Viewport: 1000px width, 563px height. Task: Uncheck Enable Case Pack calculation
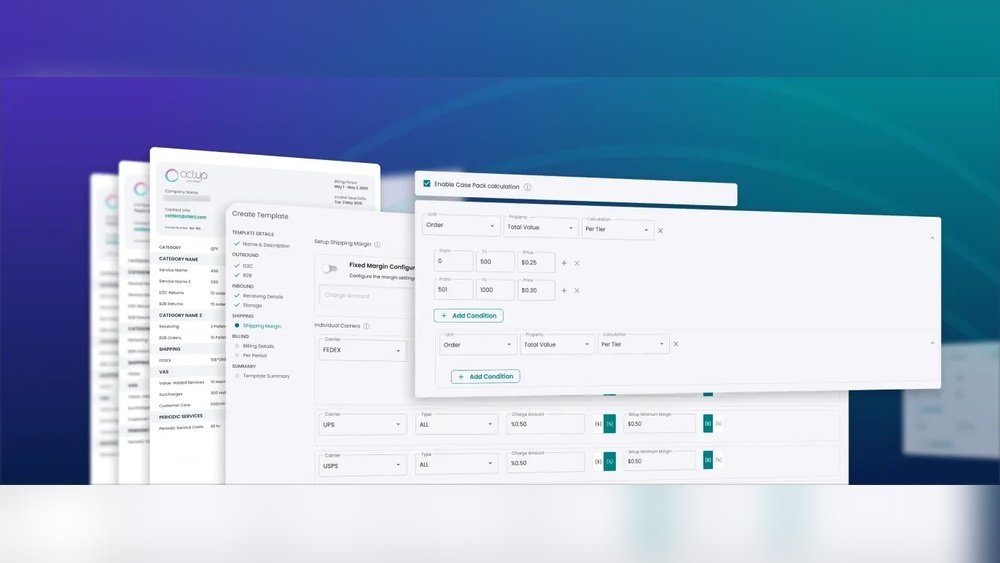pyautogui.click(x=427, y=184)
